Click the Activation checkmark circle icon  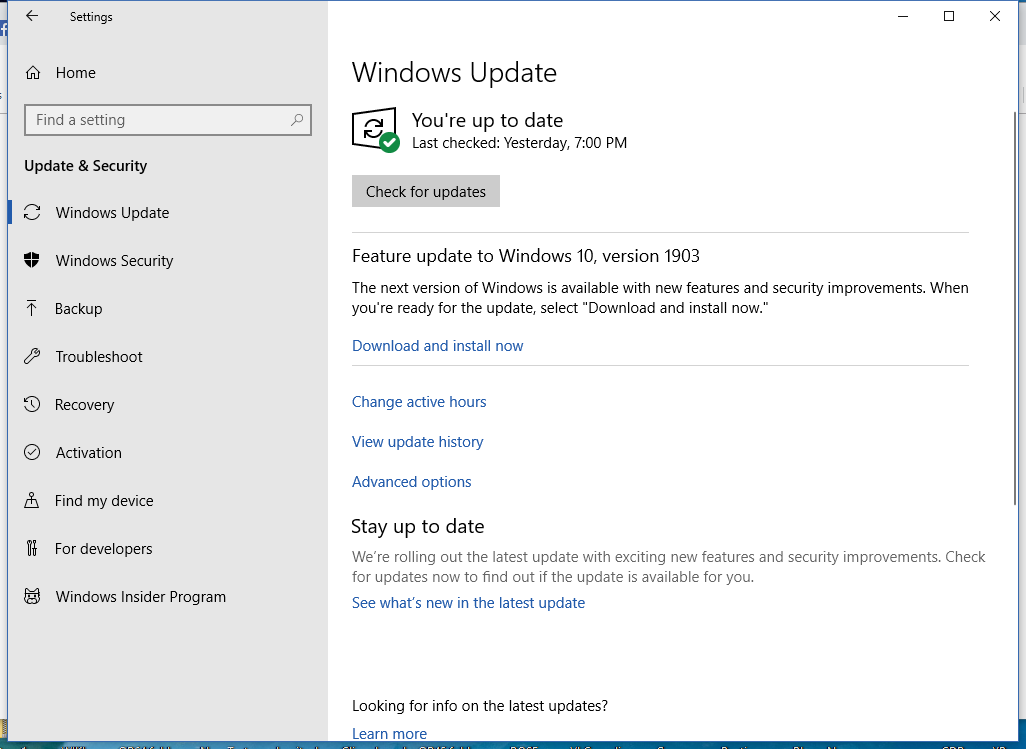[x=32, y=452]
